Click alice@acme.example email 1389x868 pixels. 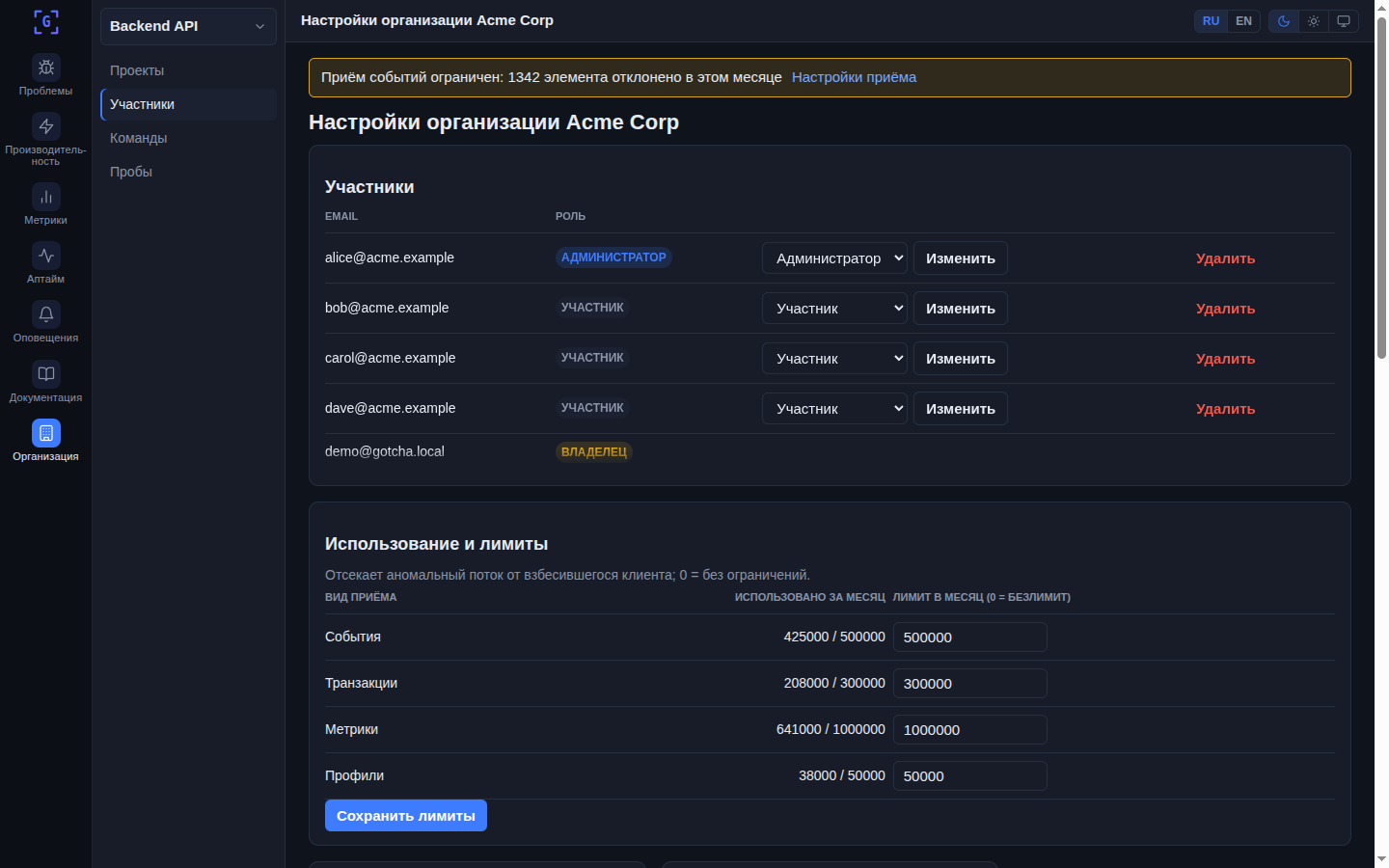pos(390,258)
